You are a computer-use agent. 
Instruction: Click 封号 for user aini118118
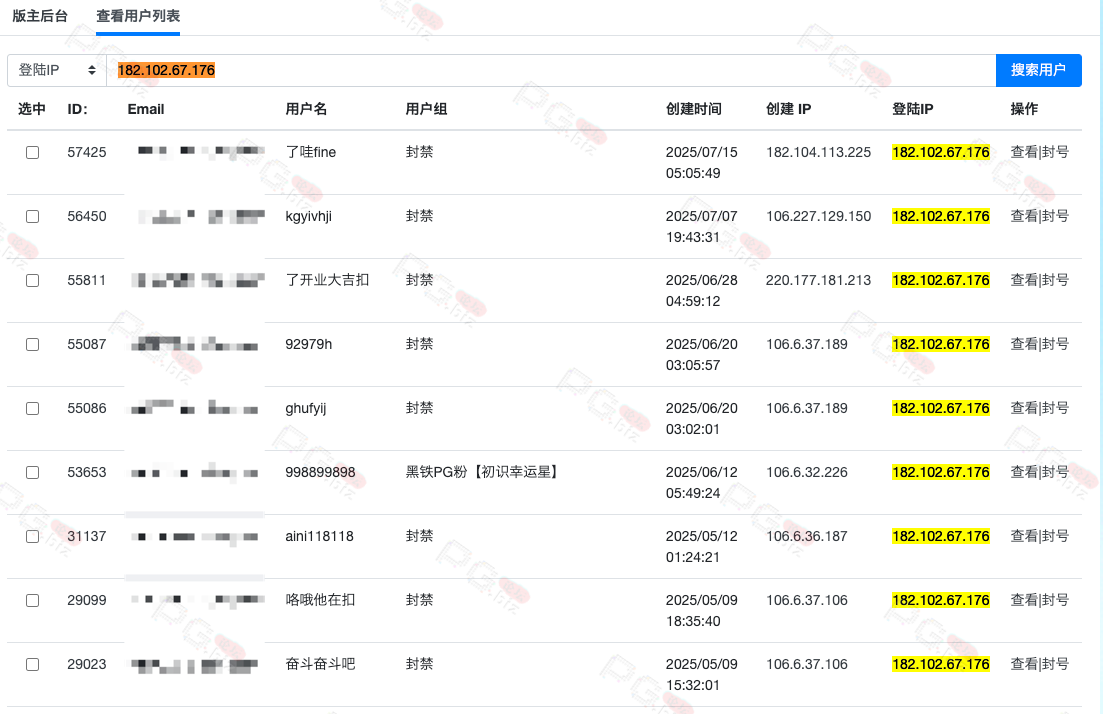(x=1056, y=536)
